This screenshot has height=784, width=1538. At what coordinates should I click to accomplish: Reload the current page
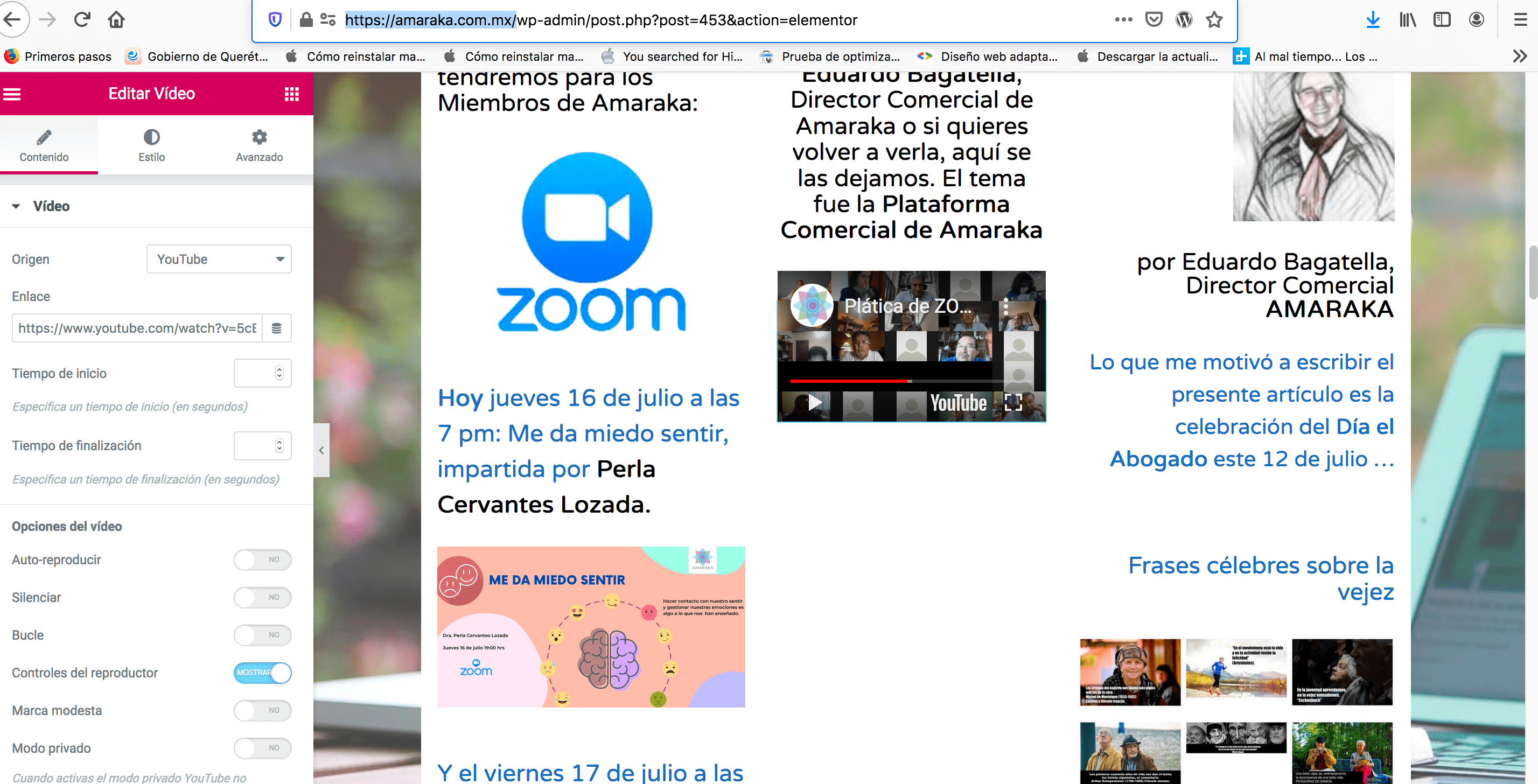(82, 20)
